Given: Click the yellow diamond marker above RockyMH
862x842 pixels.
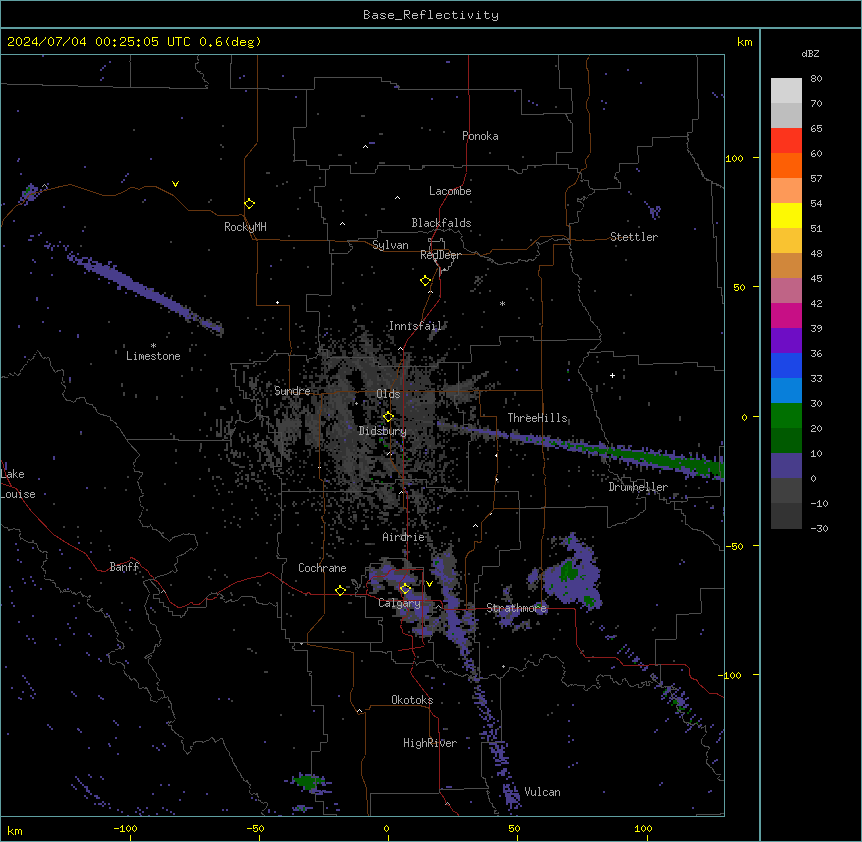Looking at the screenshot, I should pyautogui.click(x=250, y=204).
